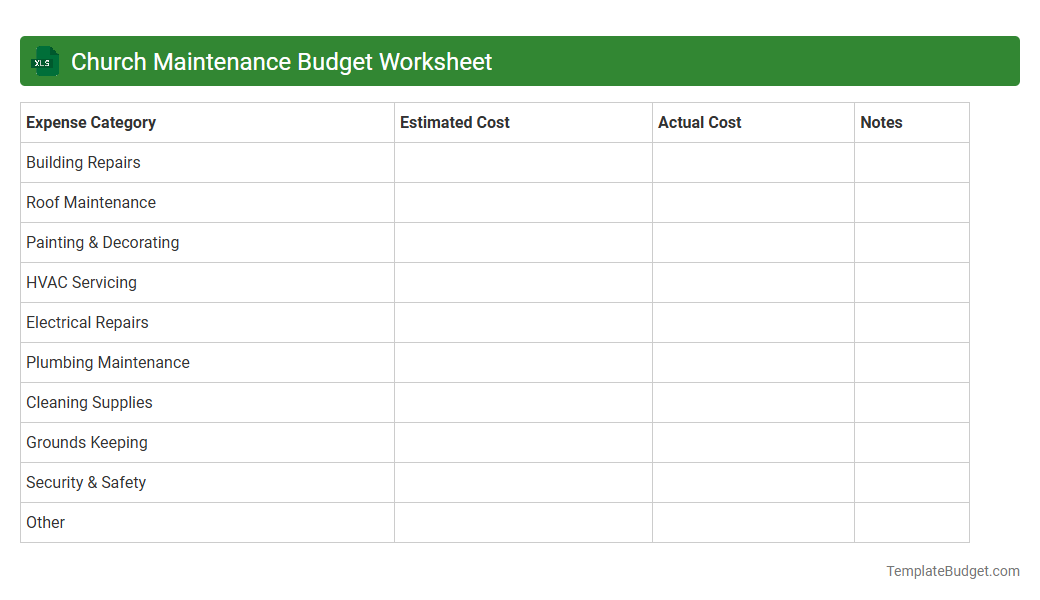Click the Expense Category column header
1040x600 pixels.
90,122
